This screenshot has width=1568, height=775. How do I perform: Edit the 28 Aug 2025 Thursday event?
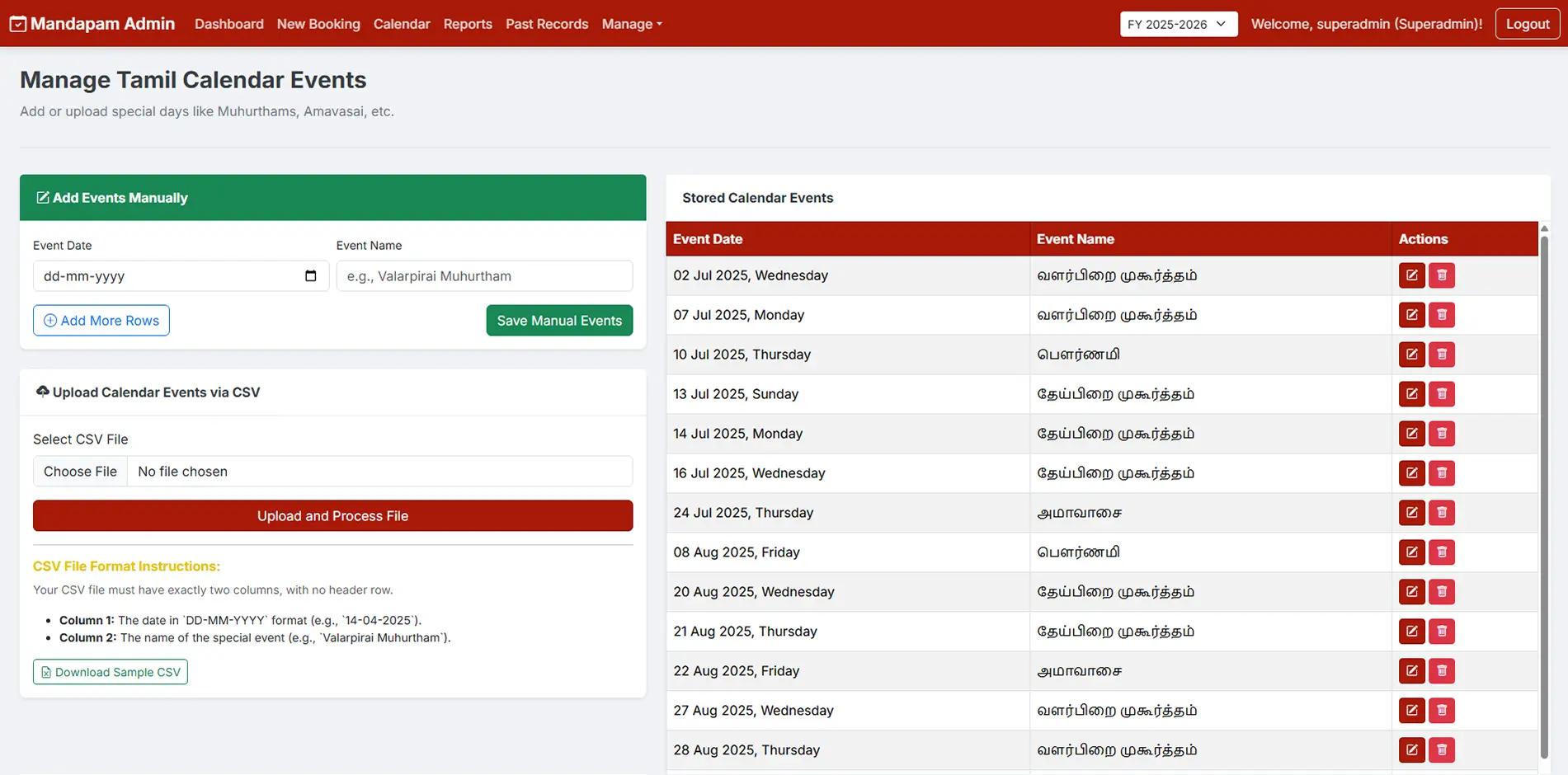click(1411, 750)
